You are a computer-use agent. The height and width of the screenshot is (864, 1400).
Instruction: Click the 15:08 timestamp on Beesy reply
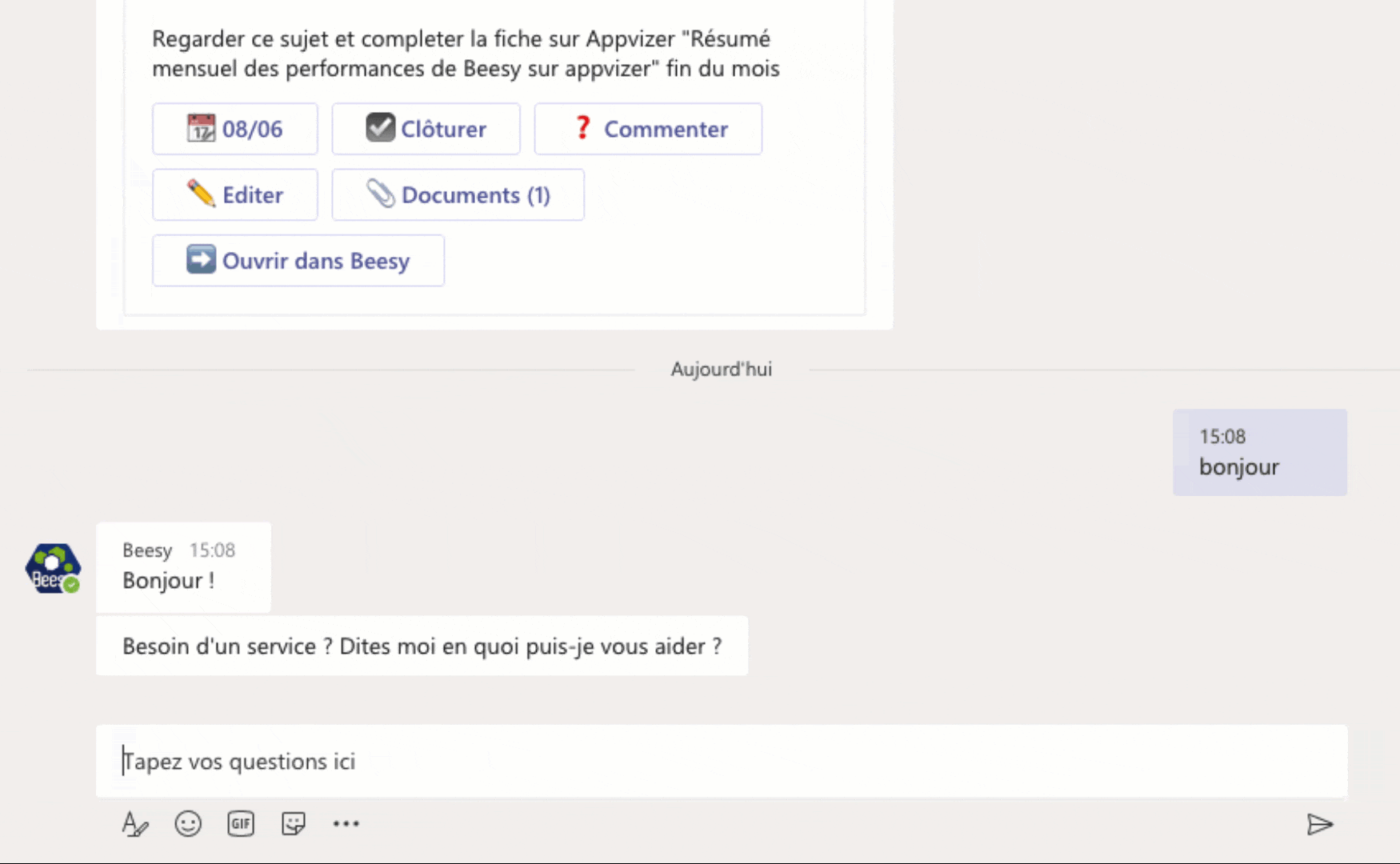click(212, 550)
